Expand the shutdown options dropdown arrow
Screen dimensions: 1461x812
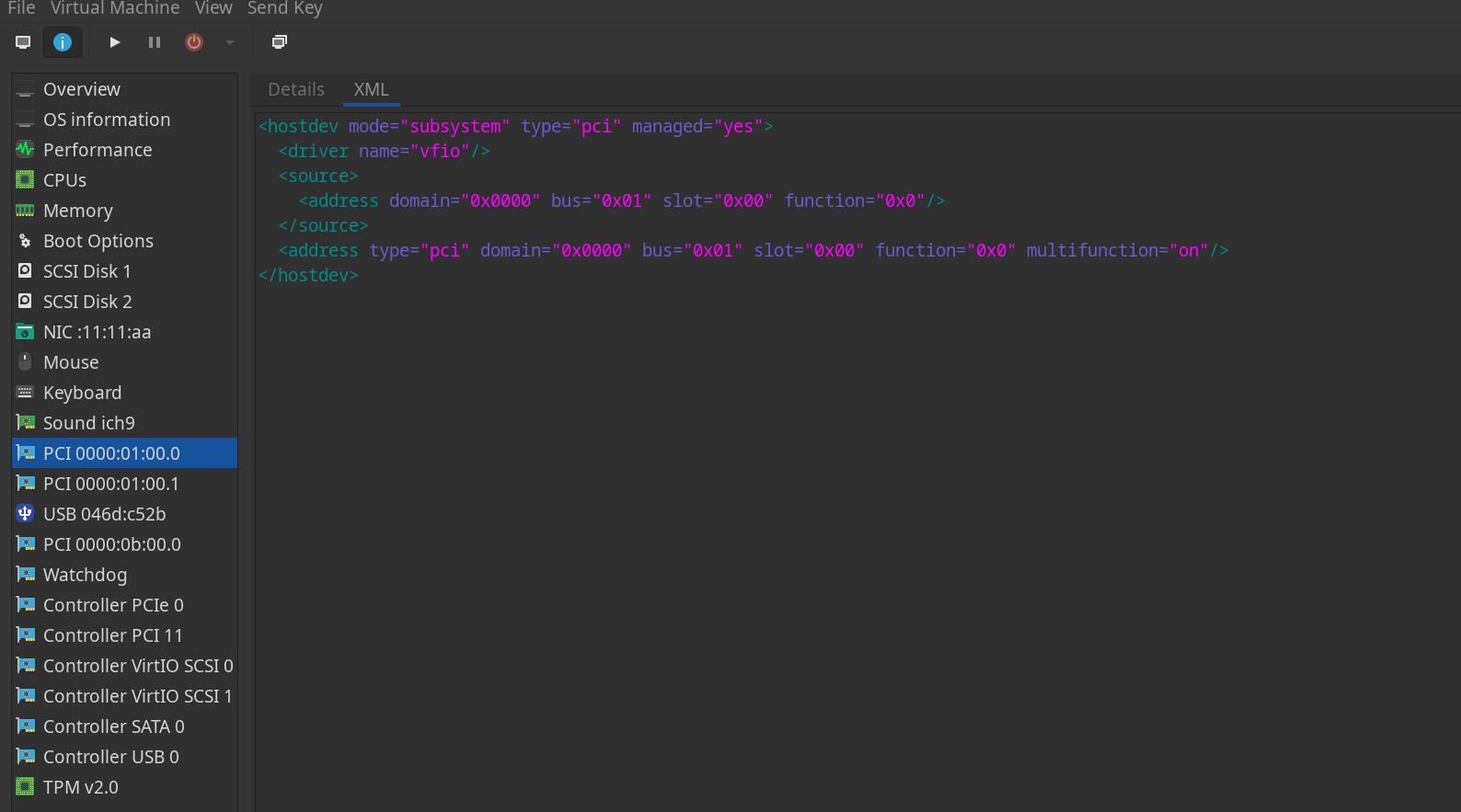click(230, 42)
